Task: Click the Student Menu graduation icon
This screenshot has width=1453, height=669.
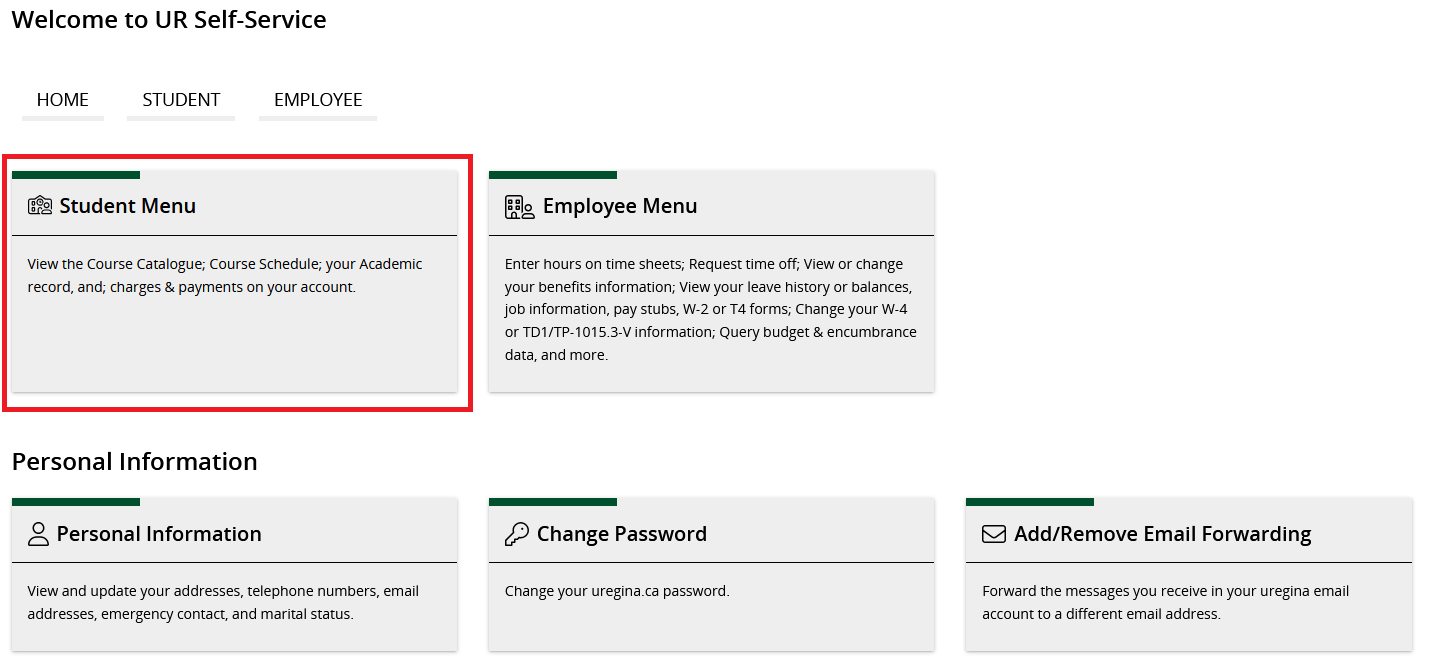Action: coord(40,206)
